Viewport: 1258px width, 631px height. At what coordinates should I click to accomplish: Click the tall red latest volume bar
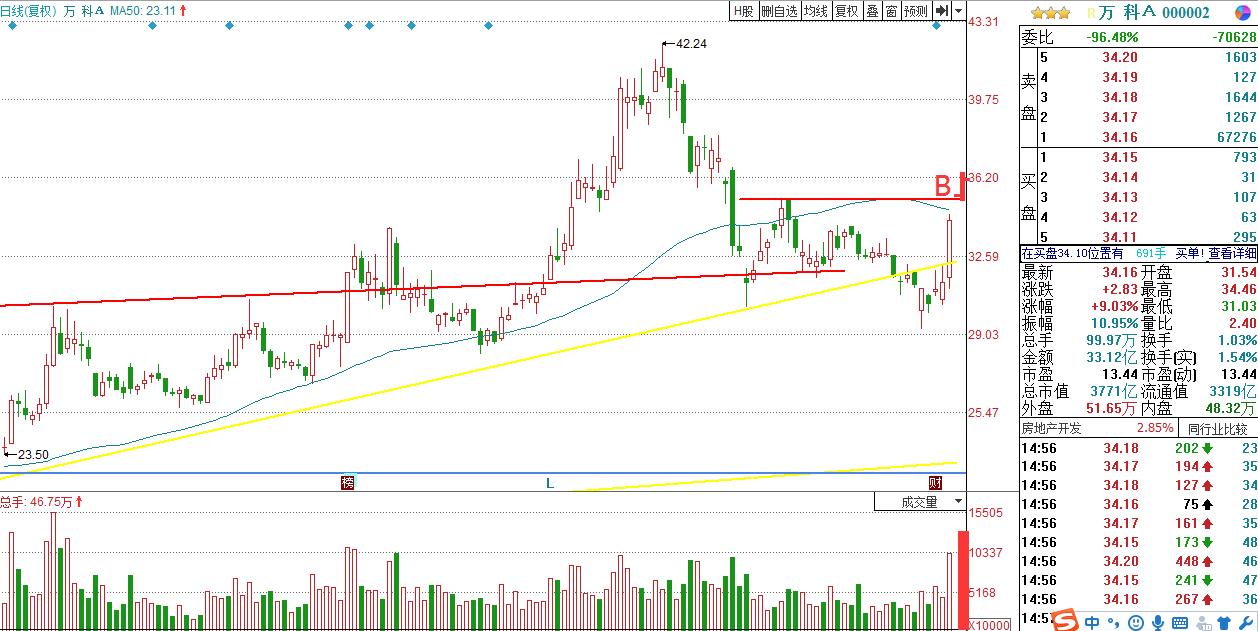click(962, 580)
